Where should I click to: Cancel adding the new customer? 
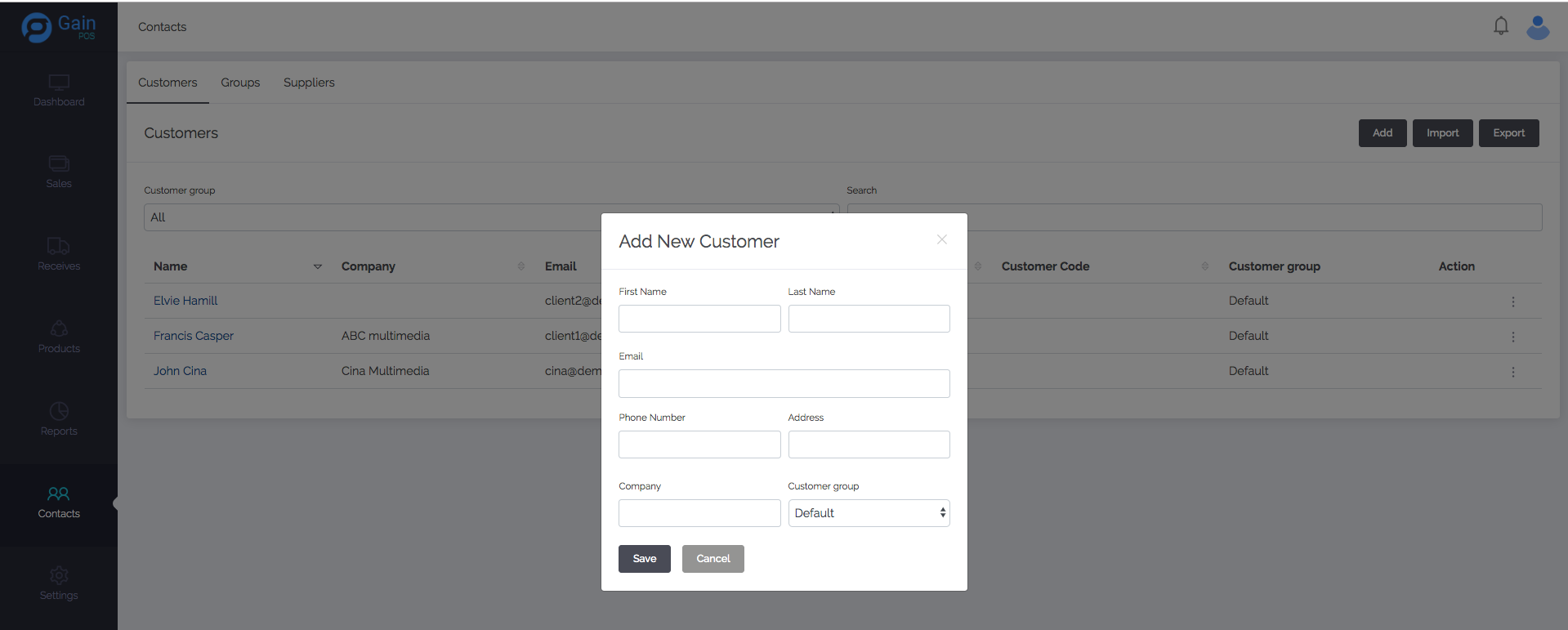[x=713, y=559]
